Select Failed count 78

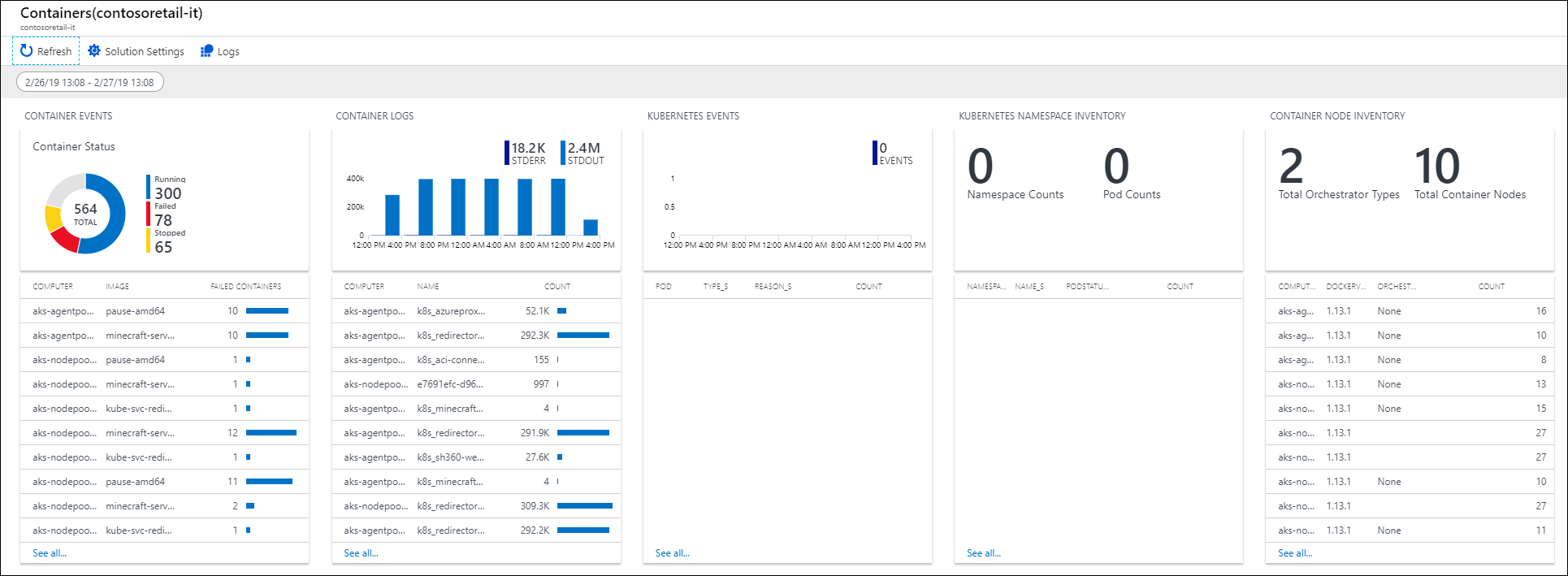[163, 220]
